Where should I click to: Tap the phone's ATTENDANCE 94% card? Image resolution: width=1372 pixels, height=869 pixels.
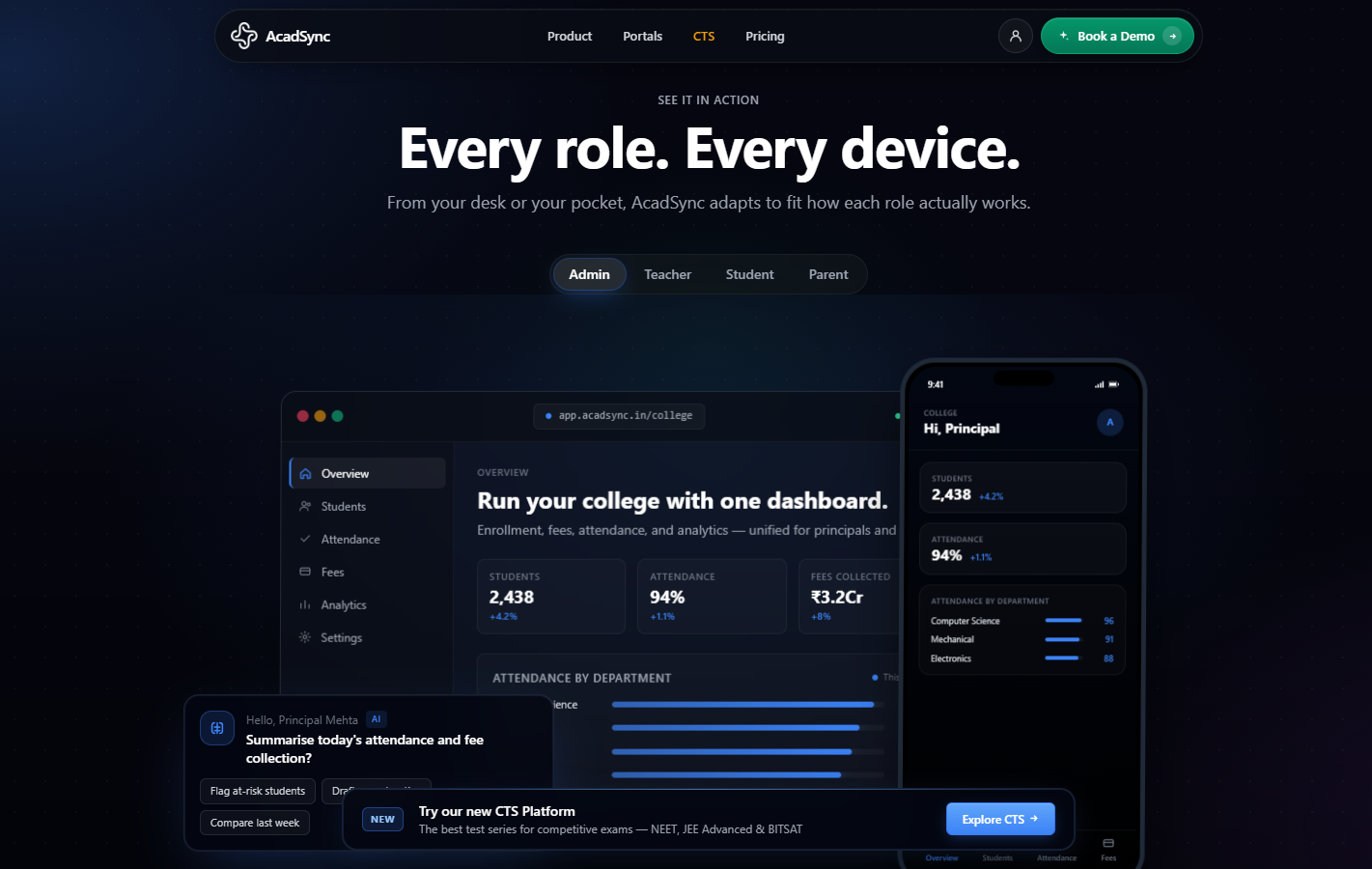tap(1022, 548)
